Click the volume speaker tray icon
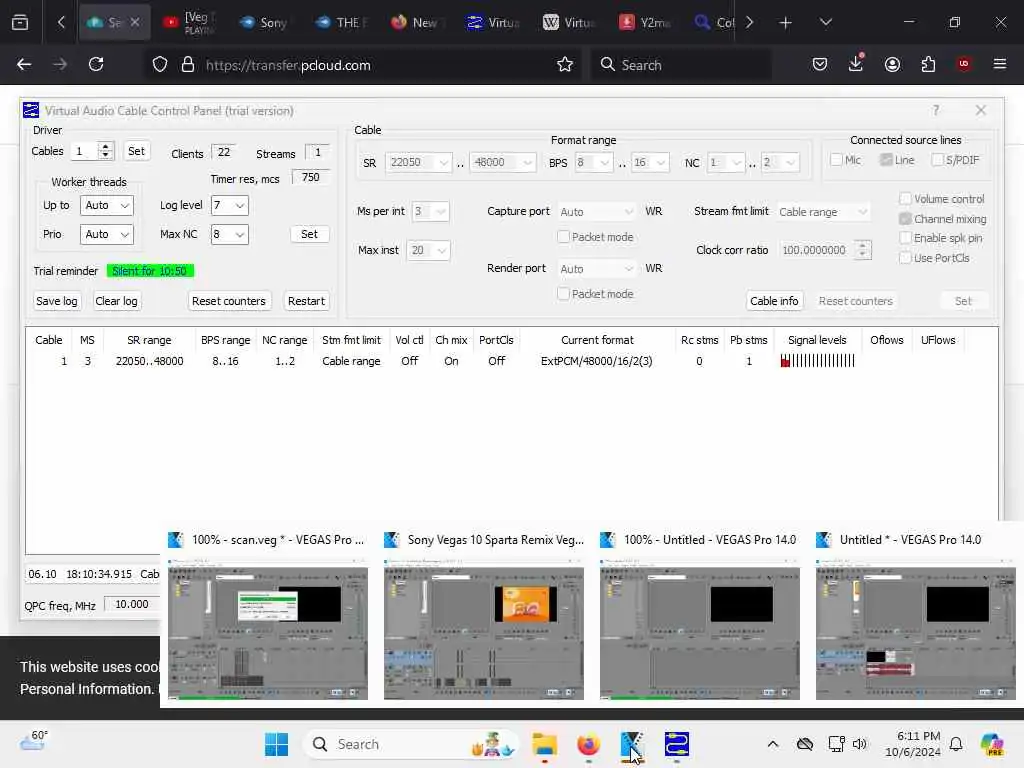 [x=859, y=744]
